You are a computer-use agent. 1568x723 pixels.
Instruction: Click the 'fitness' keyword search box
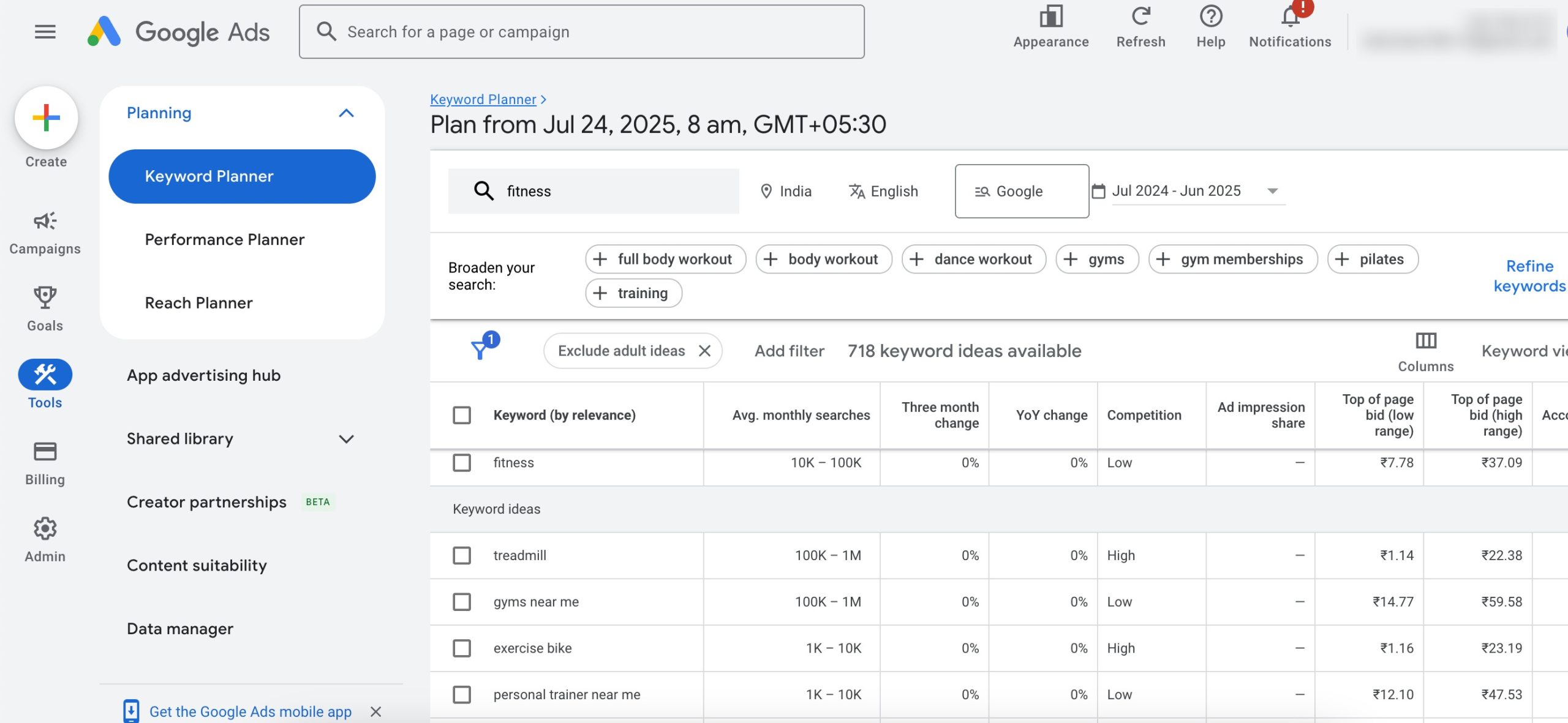point(594,191)
